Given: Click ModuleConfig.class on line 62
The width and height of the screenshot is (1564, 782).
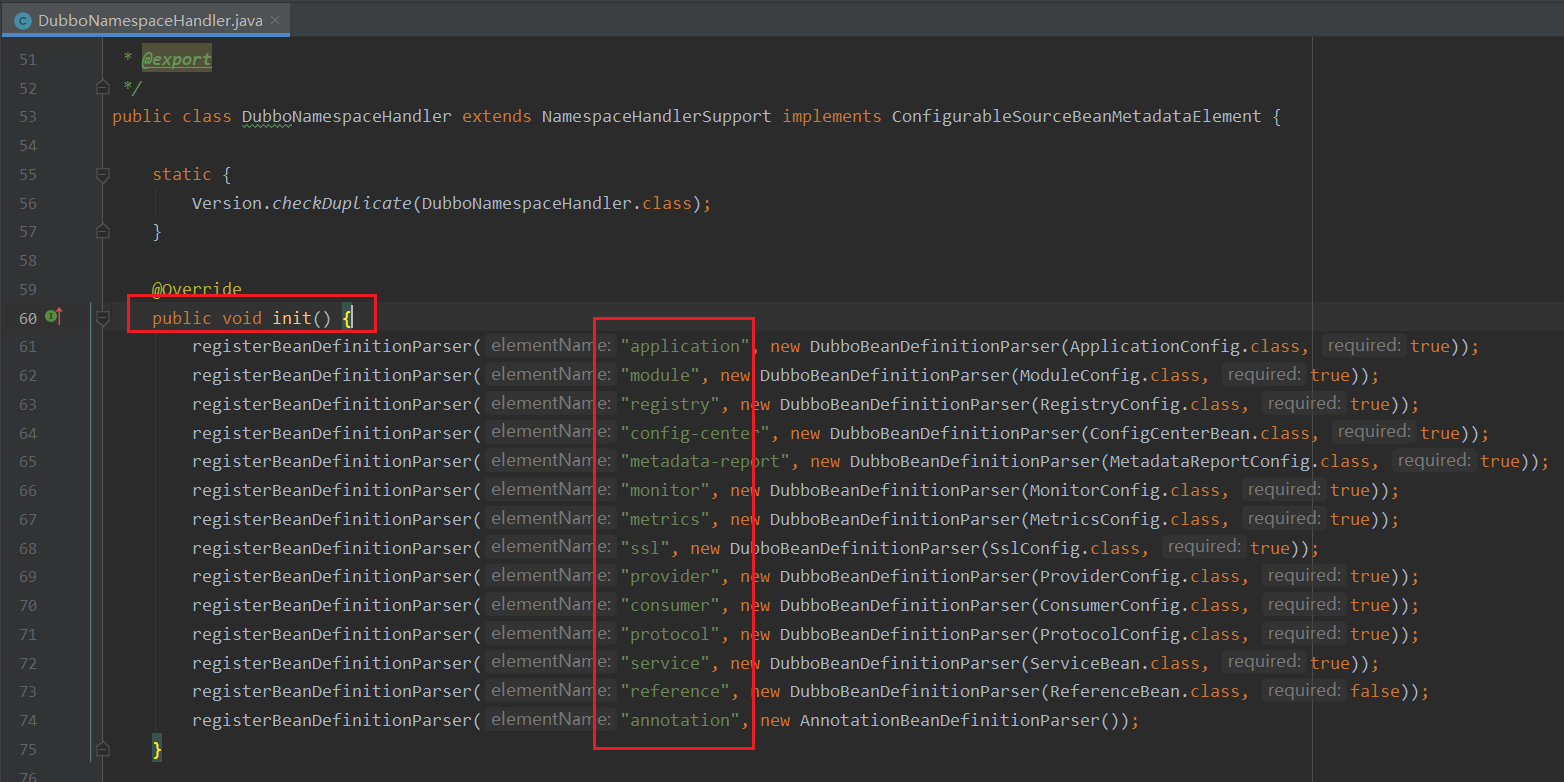Looking at the screenshot, I should 1110,375.
